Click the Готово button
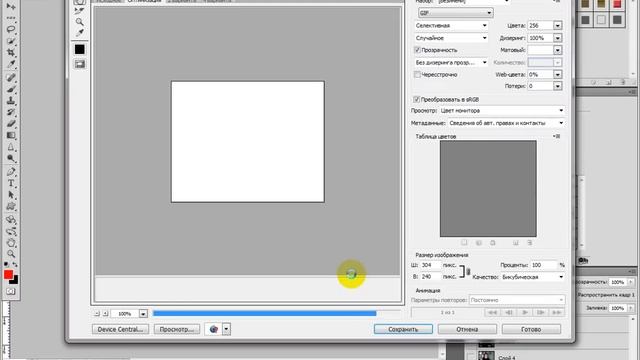The image size is (640, 360). point(531,329)
